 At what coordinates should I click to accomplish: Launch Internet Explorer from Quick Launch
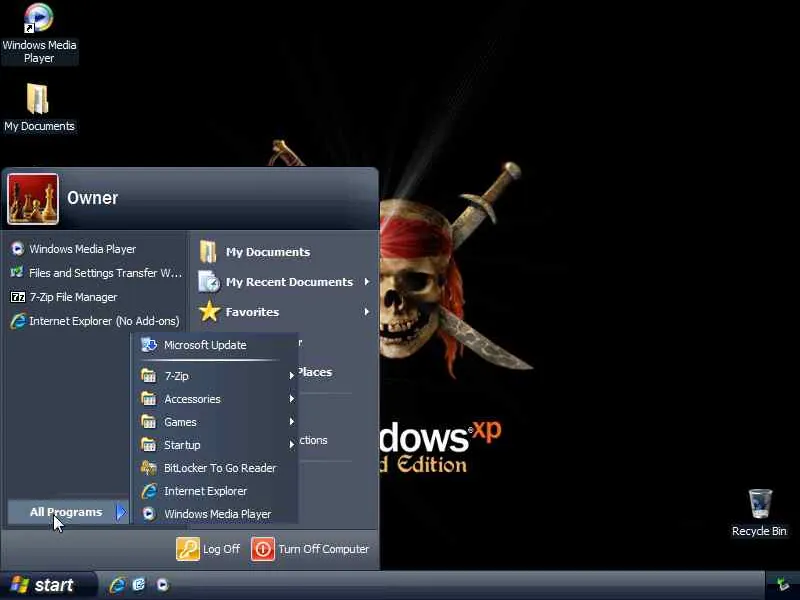[x=117, y=585]
